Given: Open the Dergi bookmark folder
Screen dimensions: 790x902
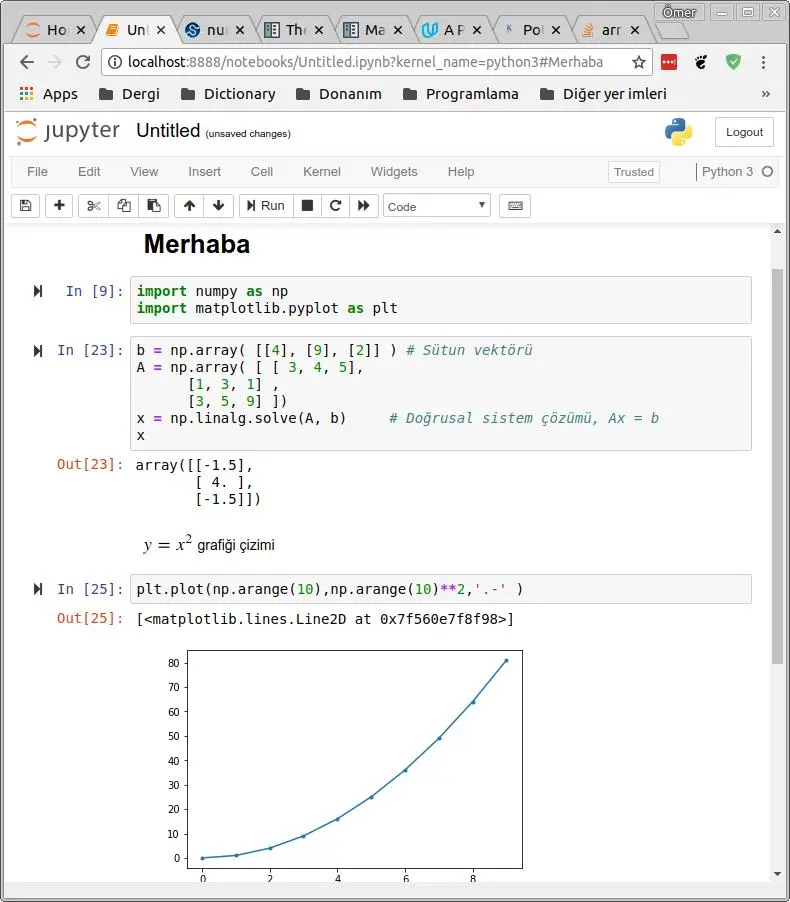Looking at the screenshot, I should pyautogui.click(x=129, y=94).
